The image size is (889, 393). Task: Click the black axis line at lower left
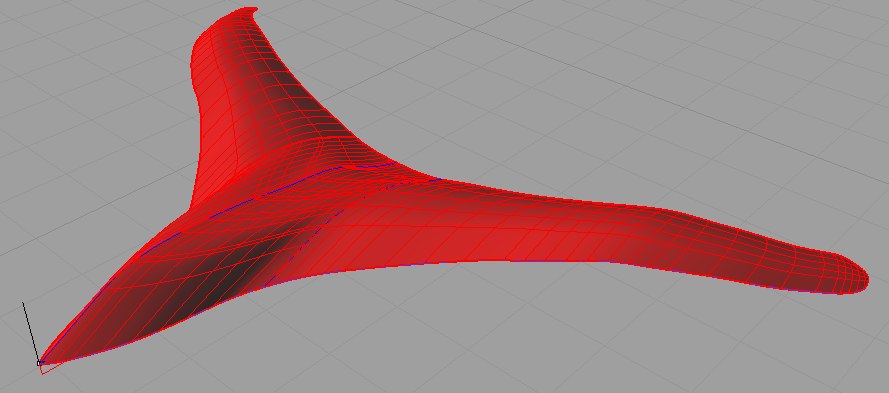click(x=31, y=331)
